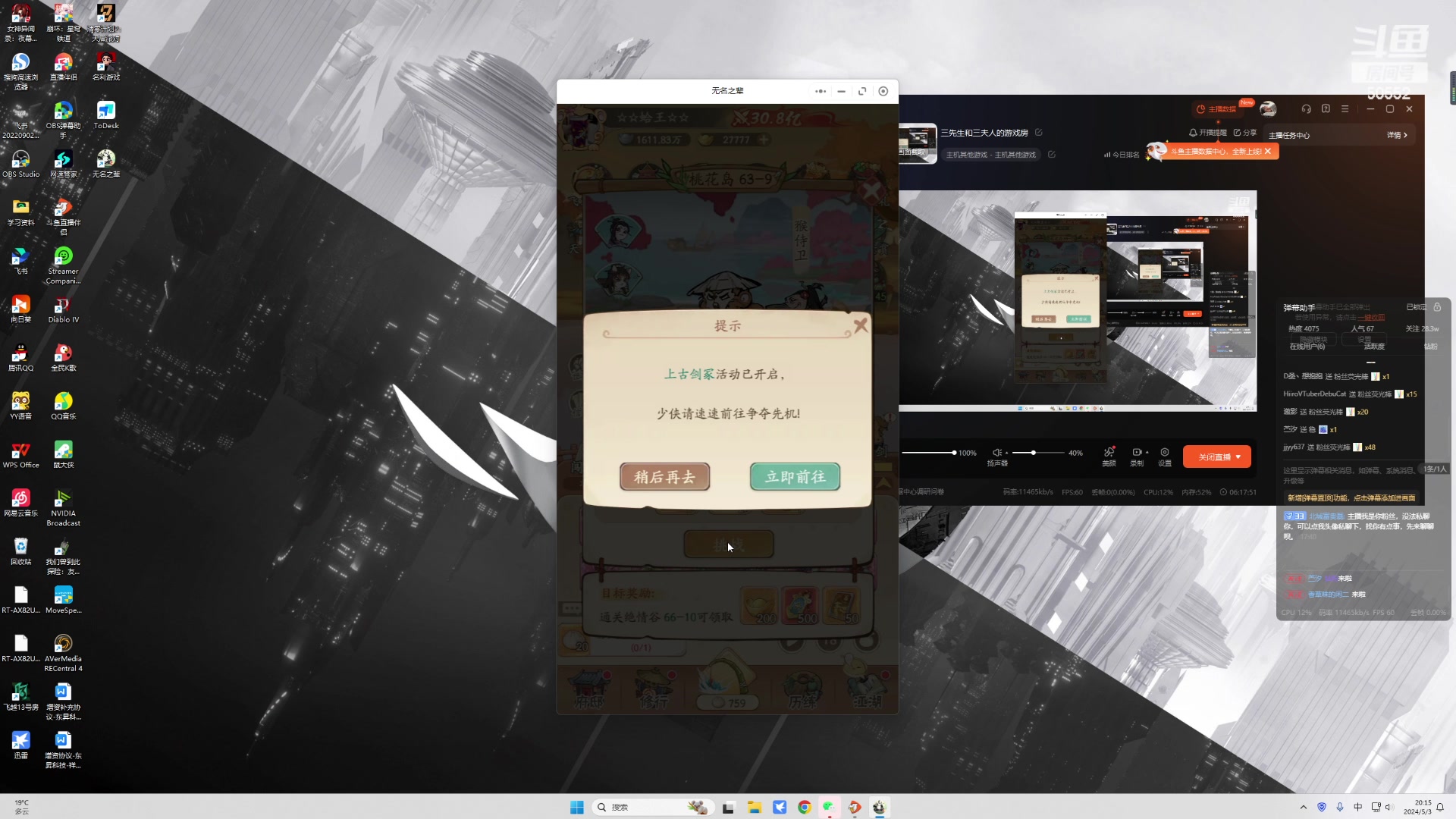Expand the 录制 options arrow

click(1147, 453)
